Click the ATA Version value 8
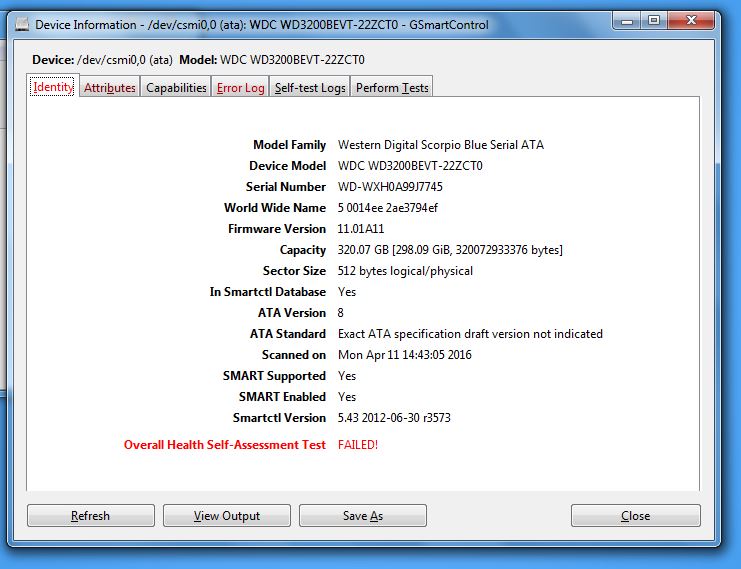This screenshot has height=569, width=741. pos(341,313)
